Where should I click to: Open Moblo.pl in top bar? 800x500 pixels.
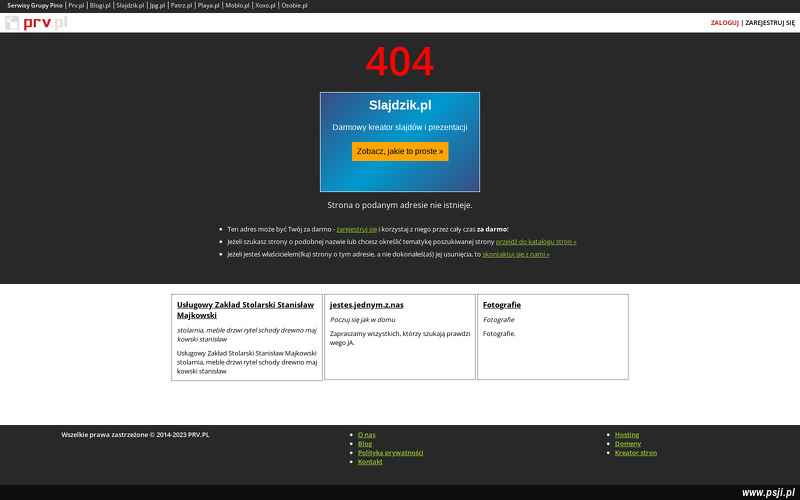pos(237,6)
